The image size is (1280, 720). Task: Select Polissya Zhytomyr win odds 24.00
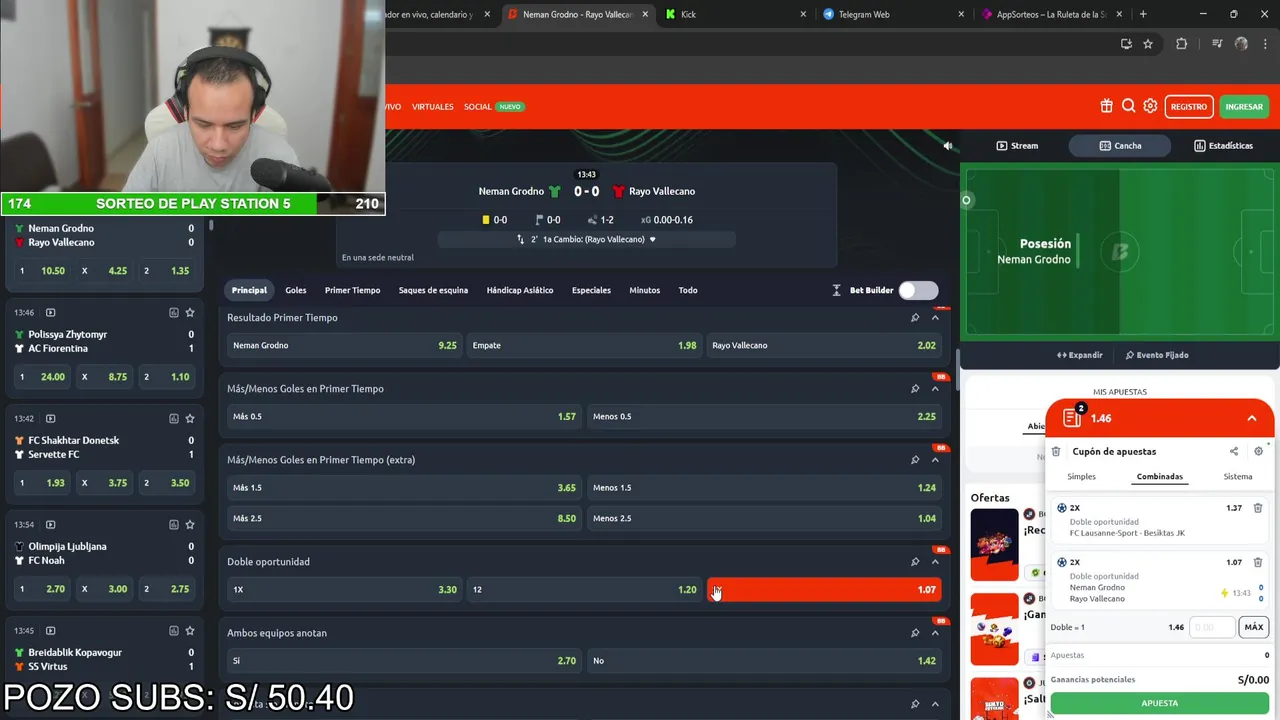(41, 377)
